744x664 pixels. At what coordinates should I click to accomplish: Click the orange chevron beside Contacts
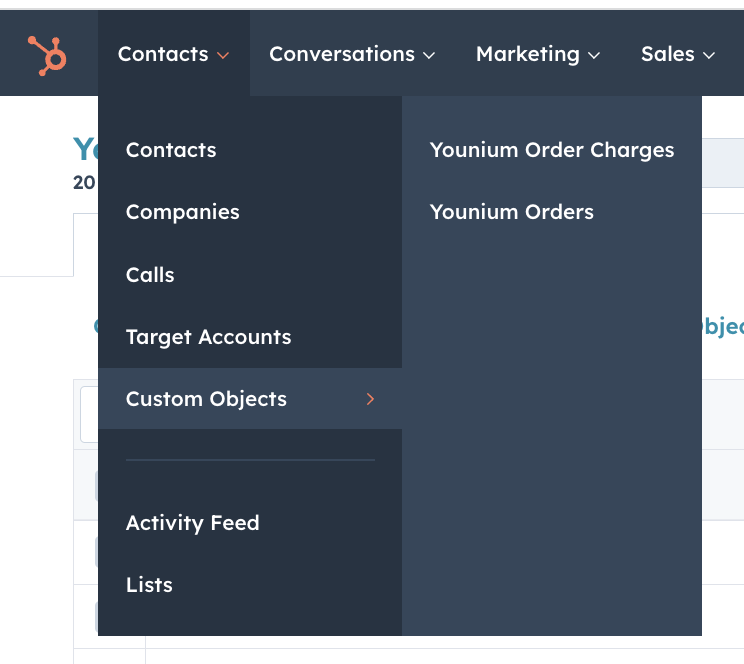click(223, 56)
